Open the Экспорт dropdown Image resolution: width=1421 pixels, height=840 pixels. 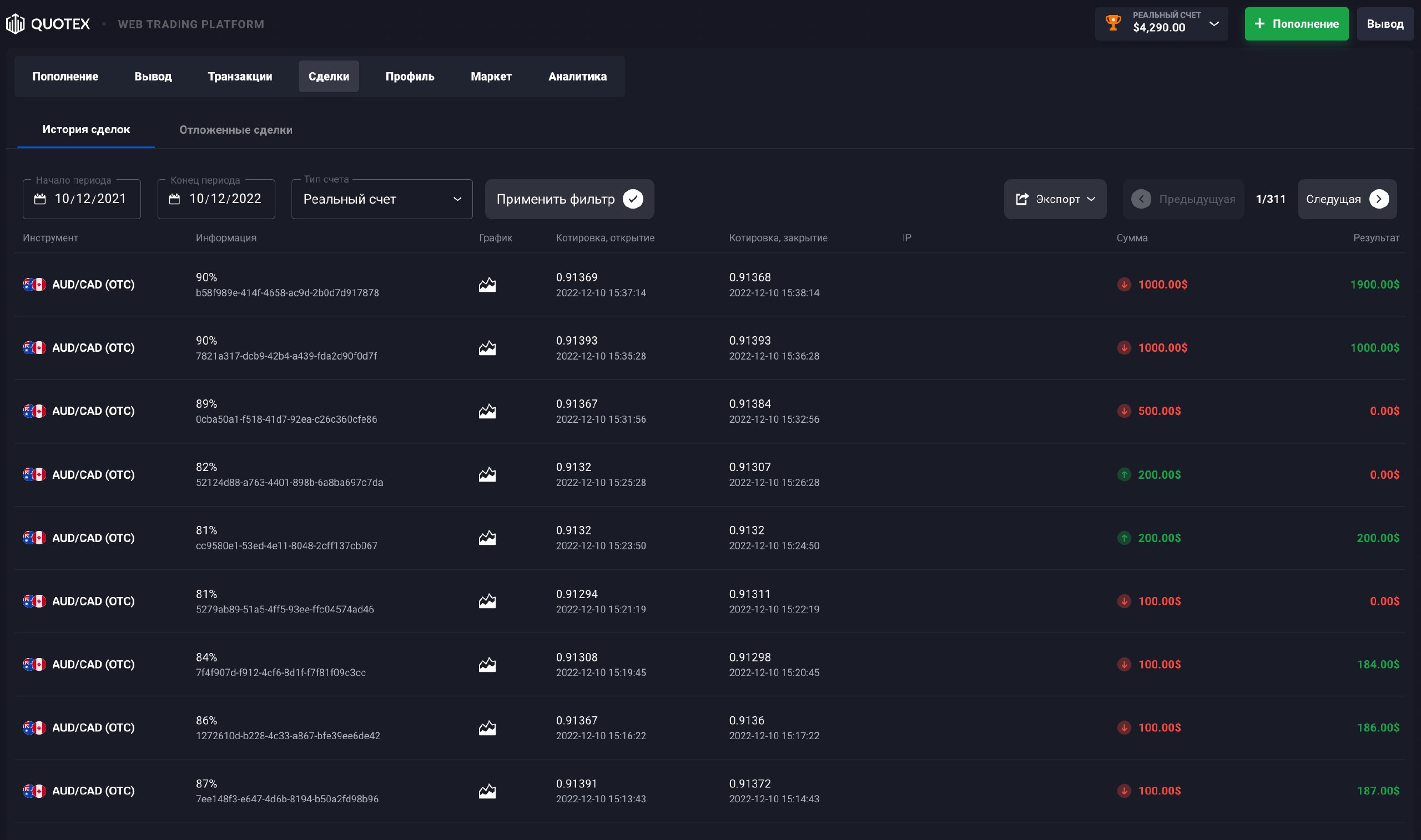click(x=1055, y=199)
